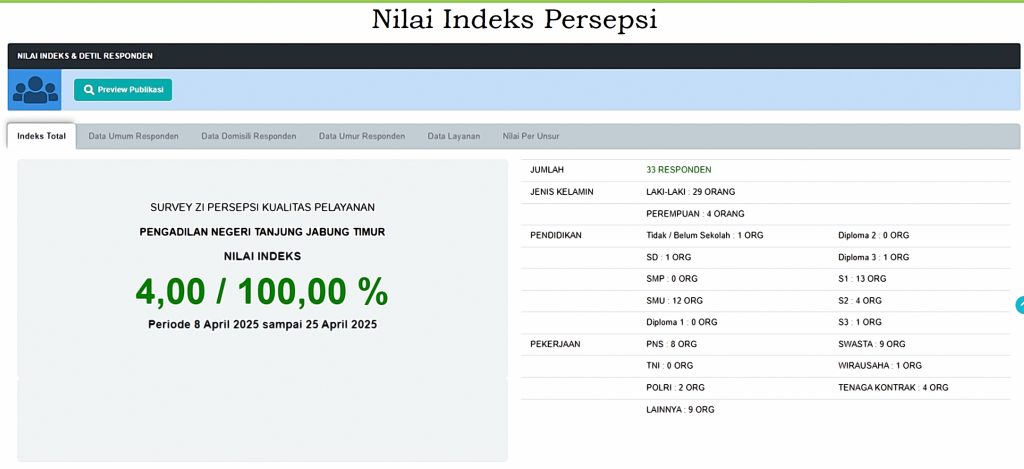This screenshot has width=1024, height=469.
Task: Select the PEREMPUAN : 4 ORANG row
Action: pyautogui.click(x=695, y=214)
